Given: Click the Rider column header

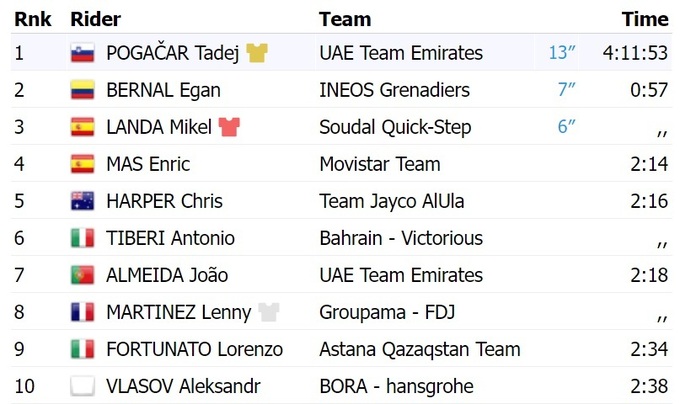Looking at the screenshot, I should coord(96,19).
